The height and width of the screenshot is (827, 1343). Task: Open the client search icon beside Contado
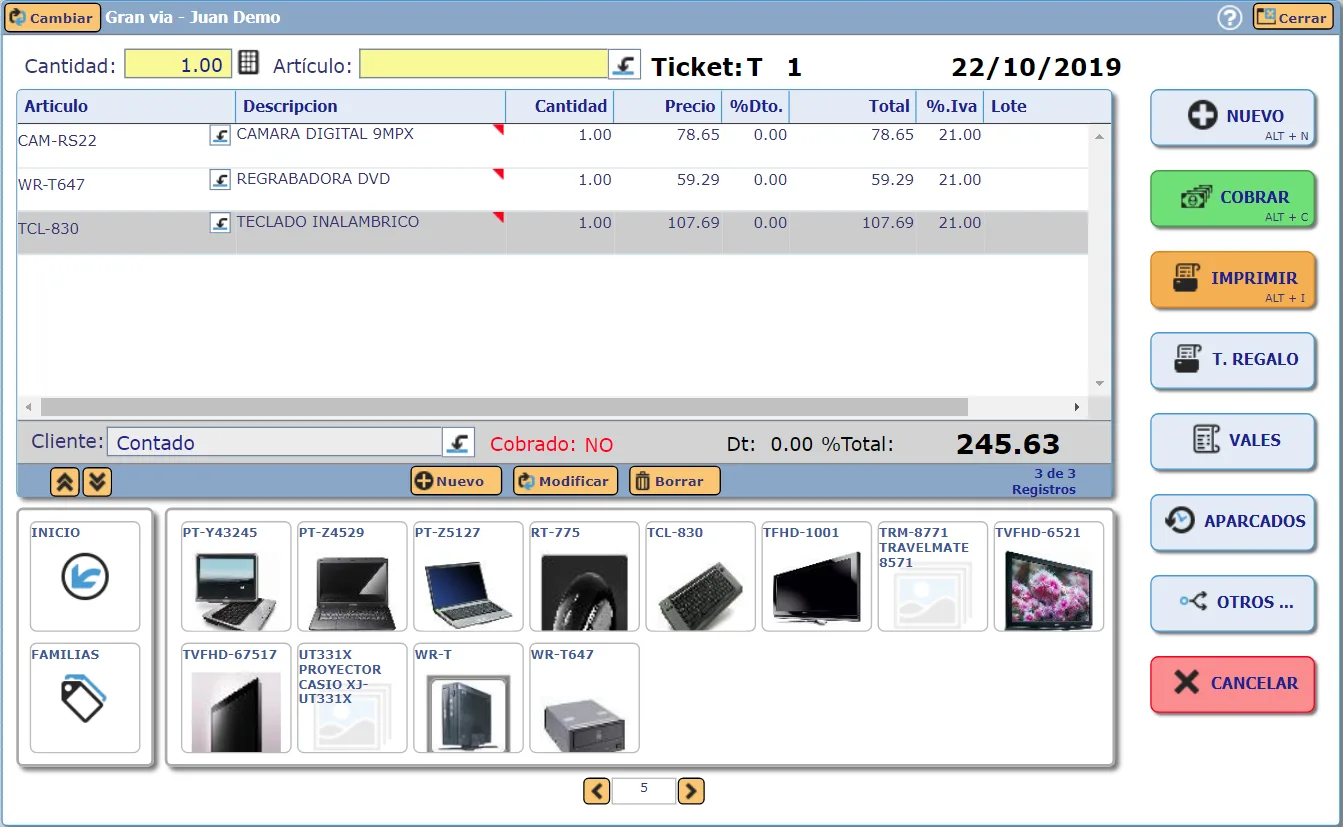coord(458,442)
